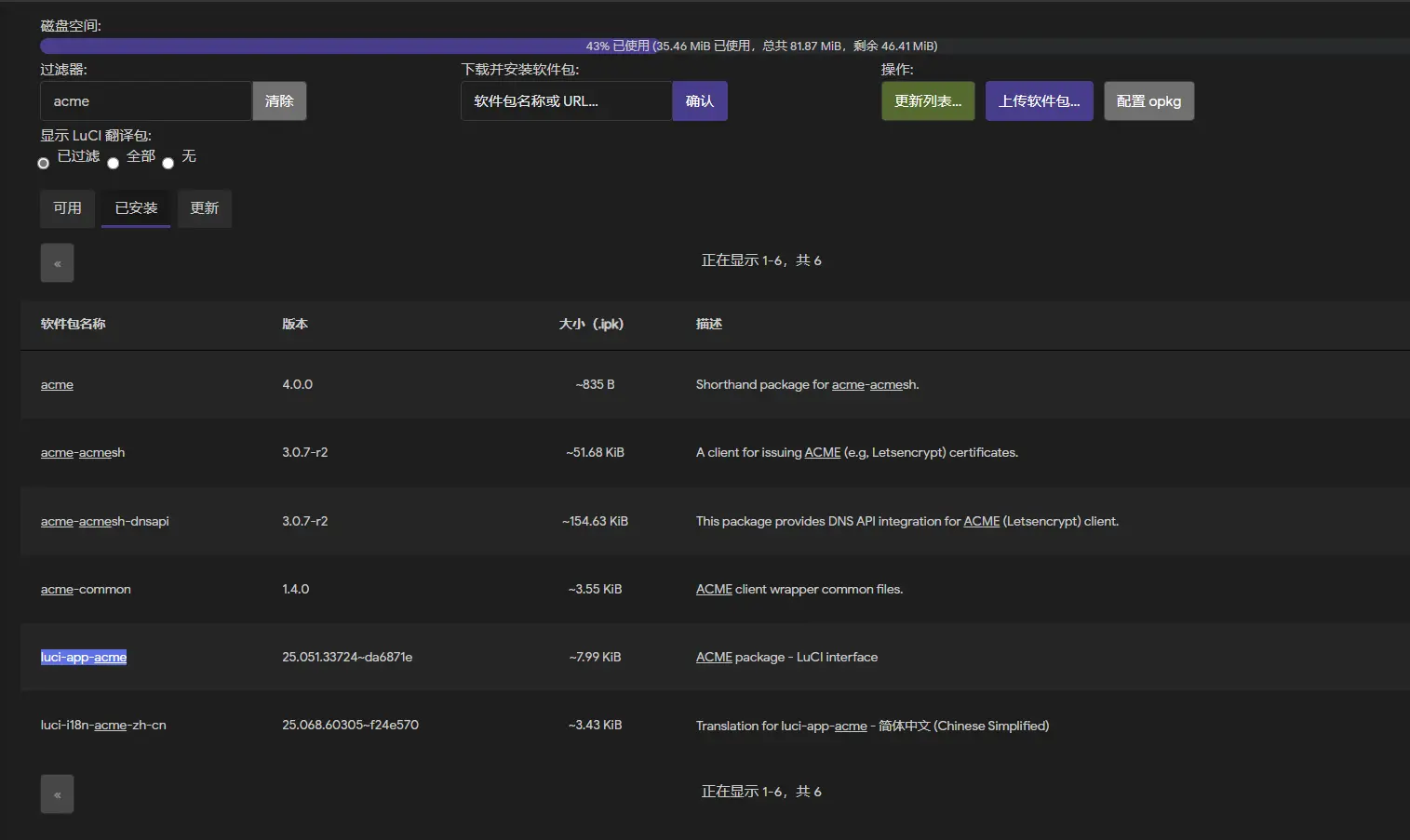Open the 已安装 tab
Screen dimensions: 1410x840
click(136, 208)
